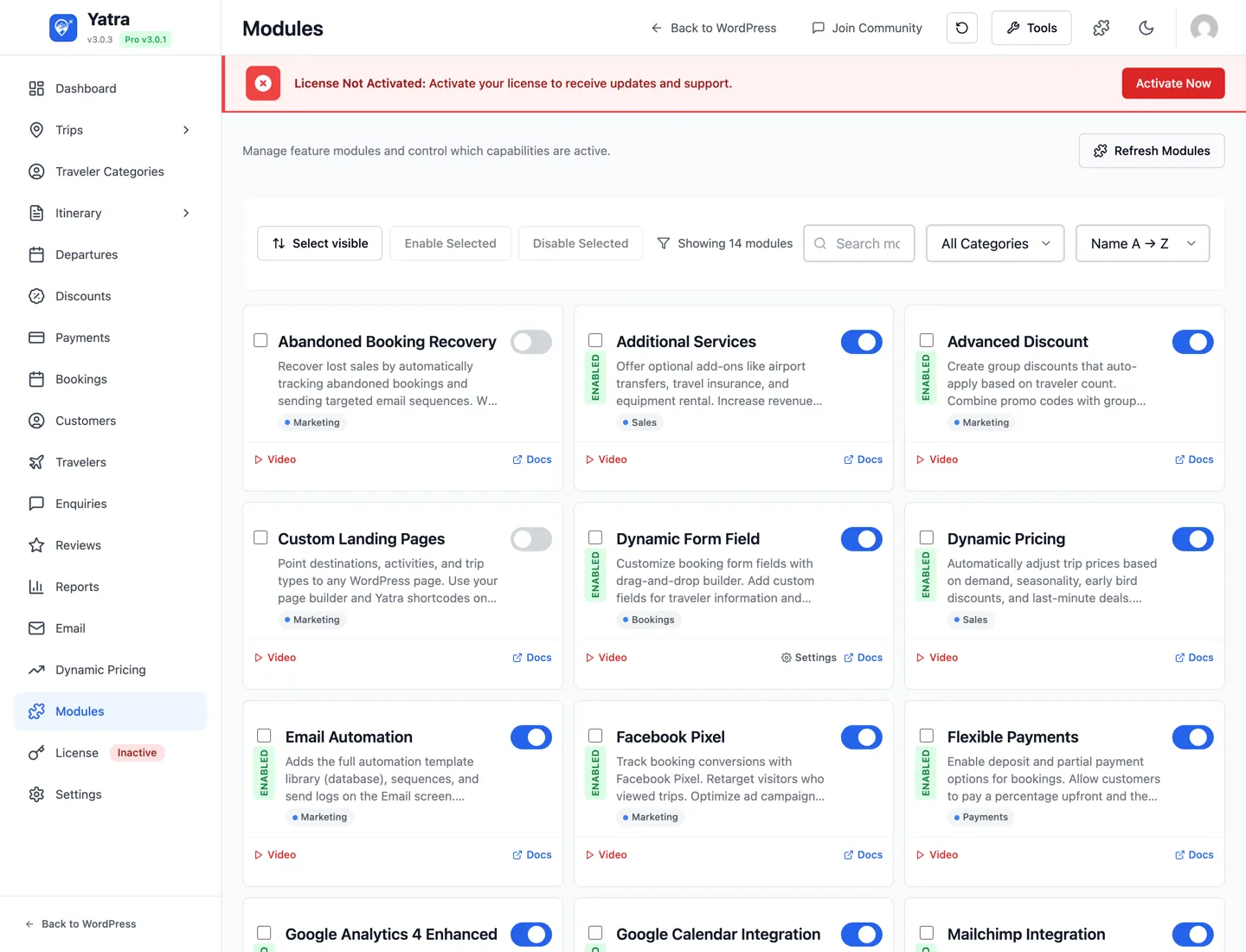The height and width of the screenshot is (952, 1246).
Task: Go to Departures in sidebar
Action: (x=87, y=254)
